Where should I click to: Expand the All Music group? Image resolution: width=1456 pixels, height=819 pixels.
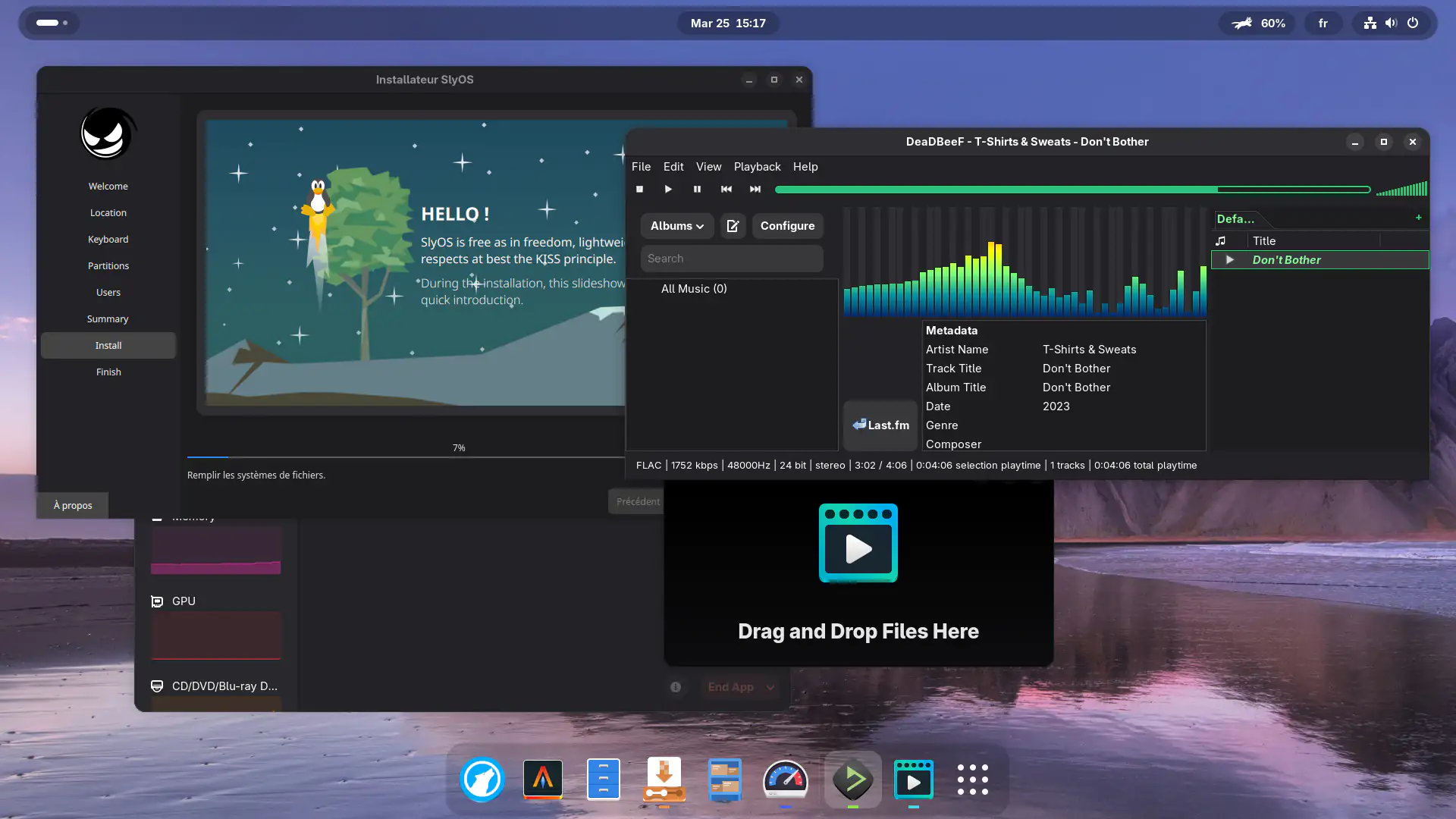pos(693,289)
